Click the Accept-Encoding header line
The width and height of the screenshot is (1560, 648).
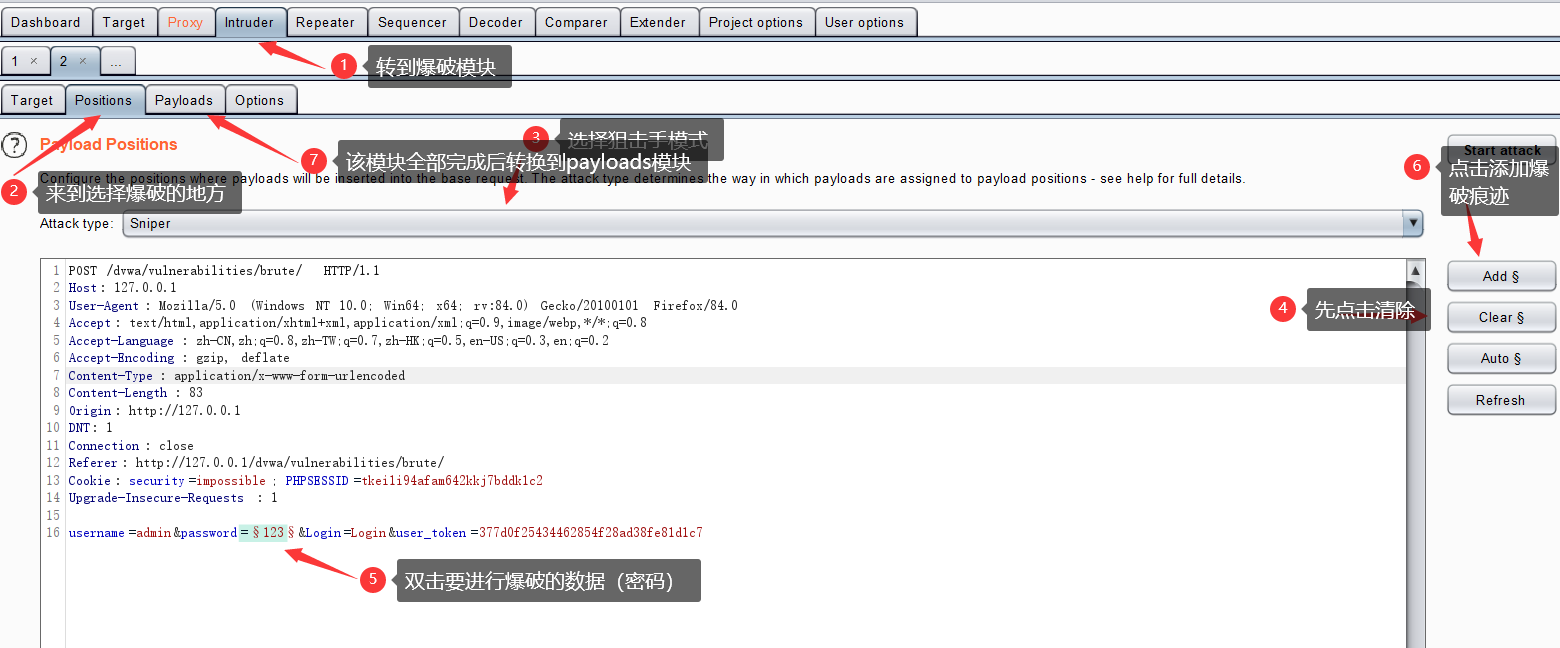click(179, 358)
